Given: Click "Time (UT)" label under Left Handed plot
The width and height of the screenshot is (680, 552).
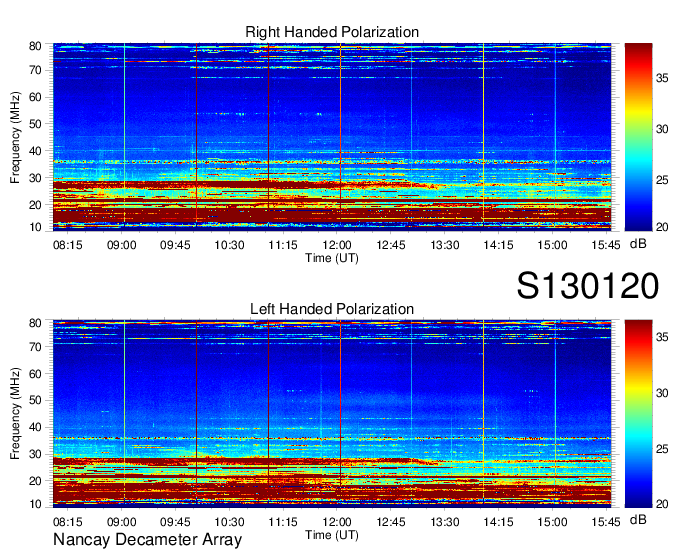Looking at the screenshot, I should 332,536.
